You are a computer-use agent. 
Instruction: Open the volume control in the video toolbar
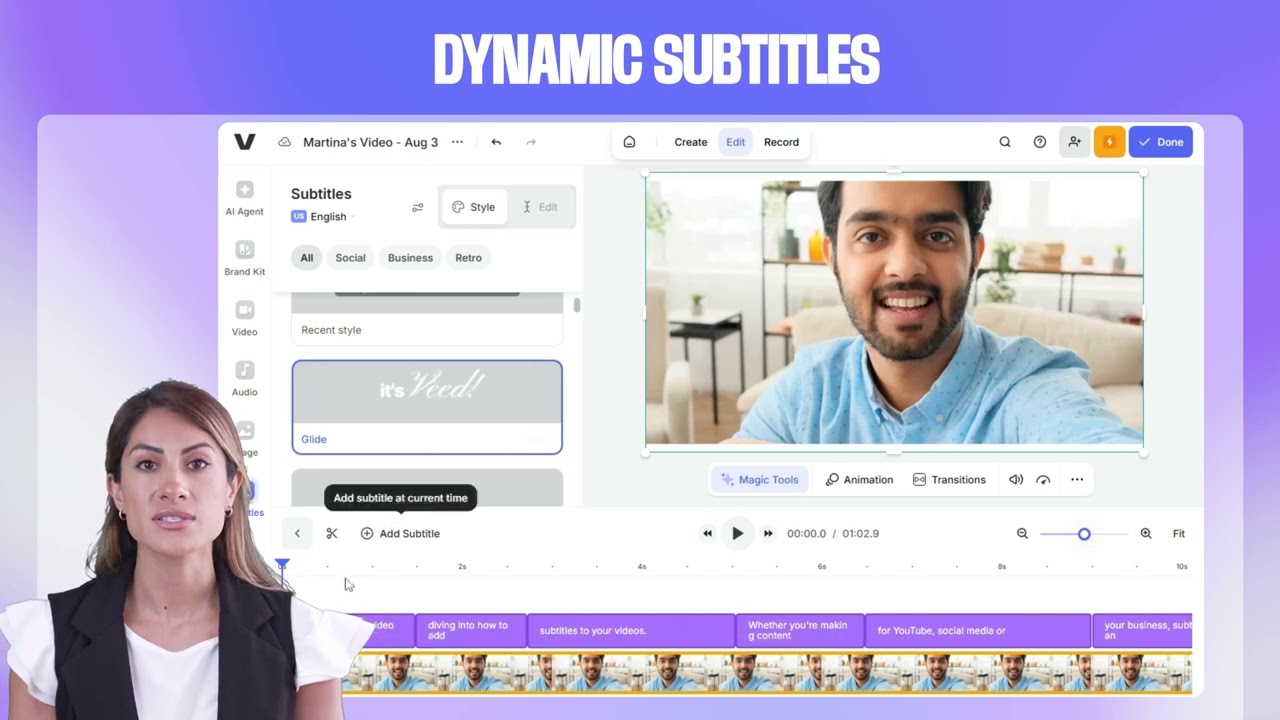[x=1015, y=479]
